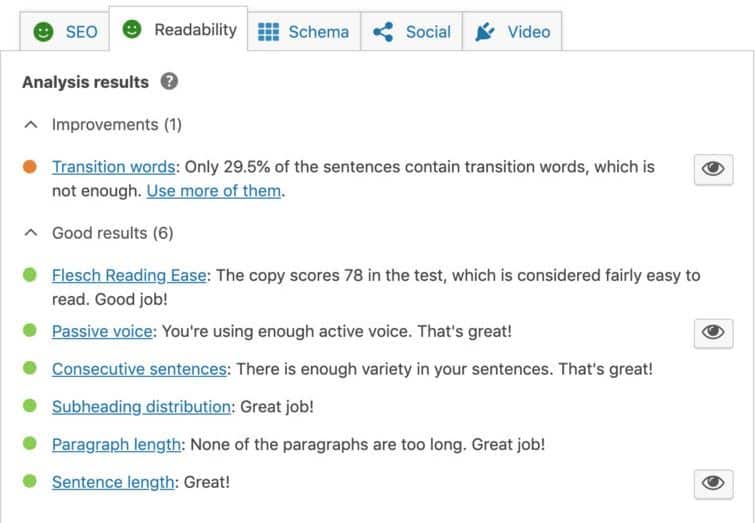Click the green smiley on SEO tab
This screenshot has height=523, width=755.
pyautogui.click(x=43, y=32)
